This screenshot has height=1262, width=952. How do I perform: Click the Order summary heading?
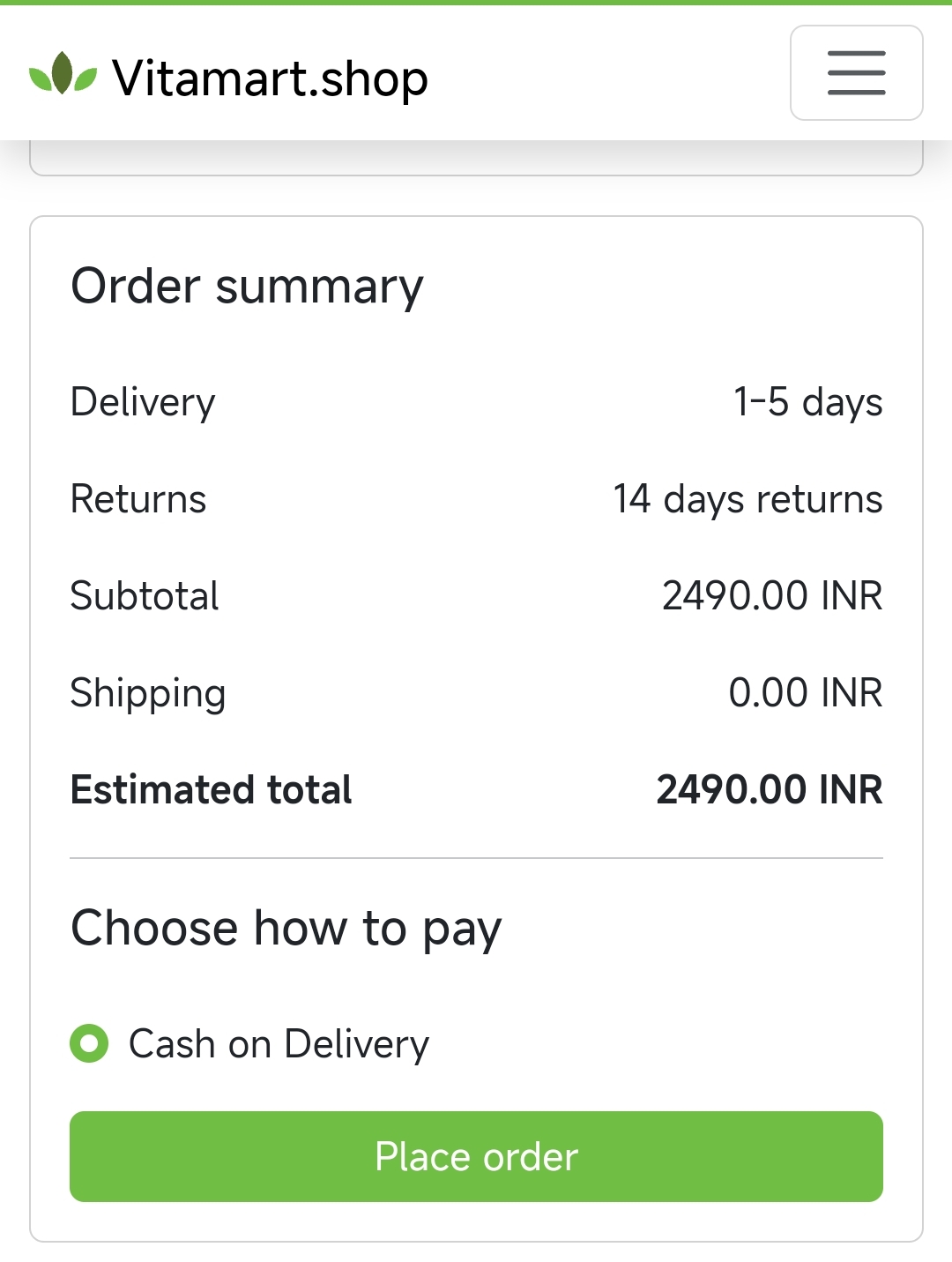247,287
